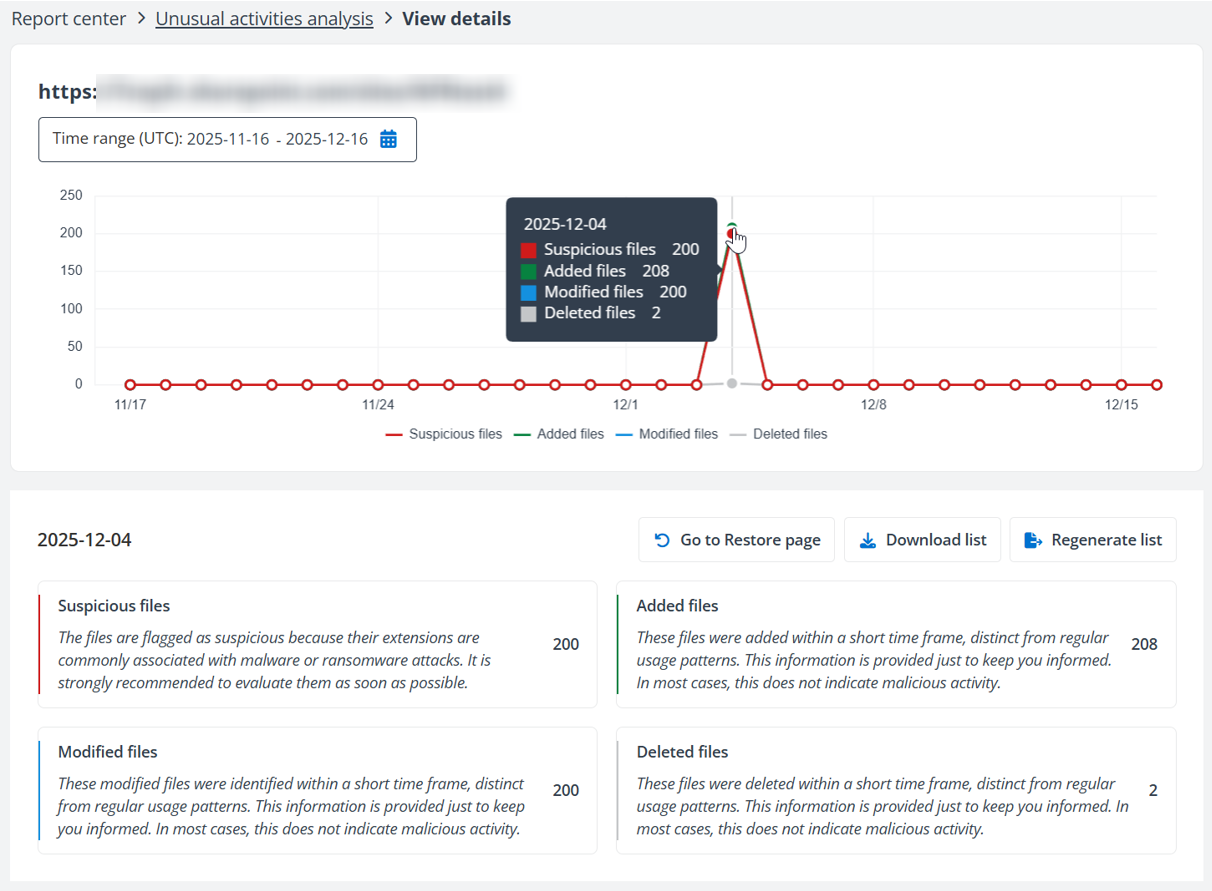Click the red square beside Suspicious files in the tooltip
Viewport: 1212px width, 891px height.
click(x=531, y=249)
